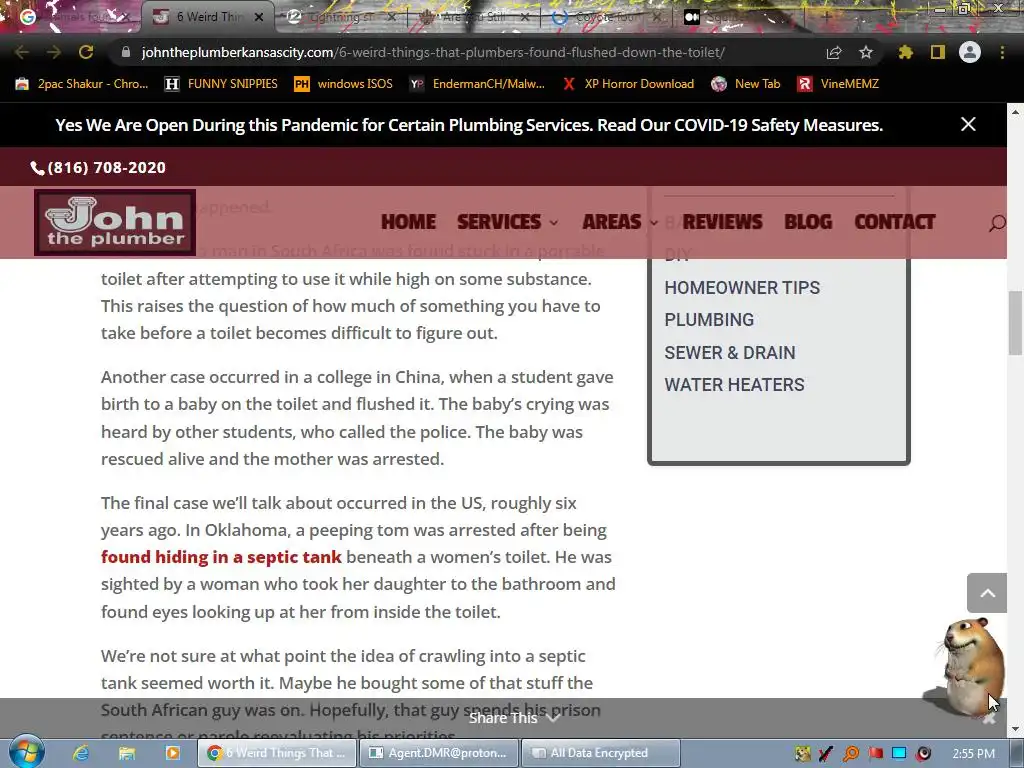Screen dimensions: 1024x768
Task: Close the 6 Weird Things tab
Action: tap(259, 17)
